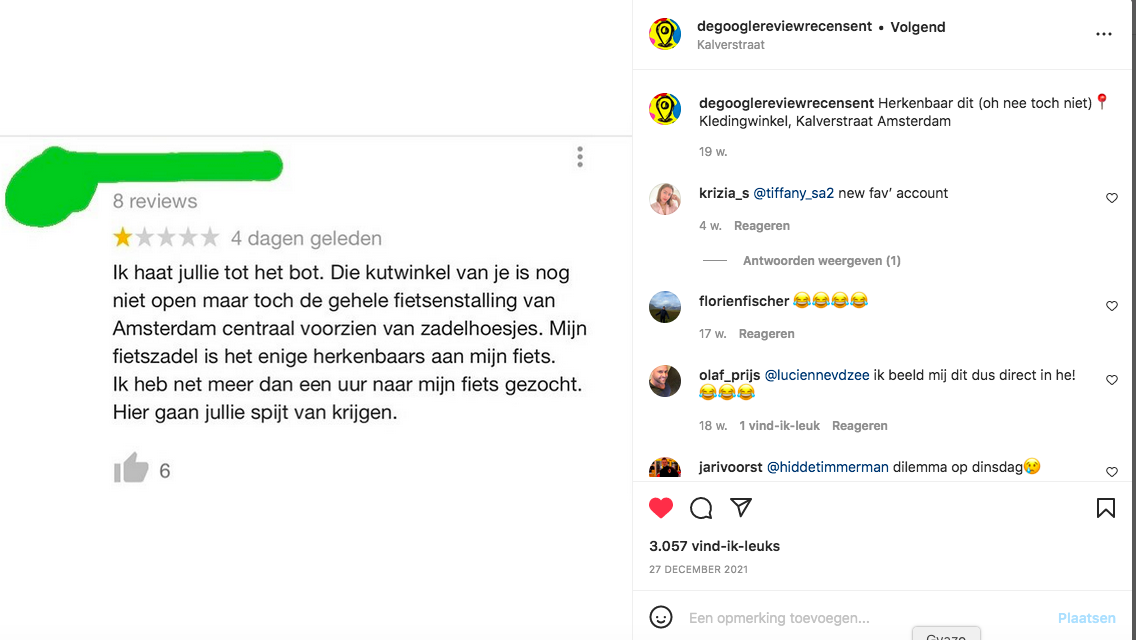Open emoji picker smiley icon

pyautogui.click(x=661, y=618)
